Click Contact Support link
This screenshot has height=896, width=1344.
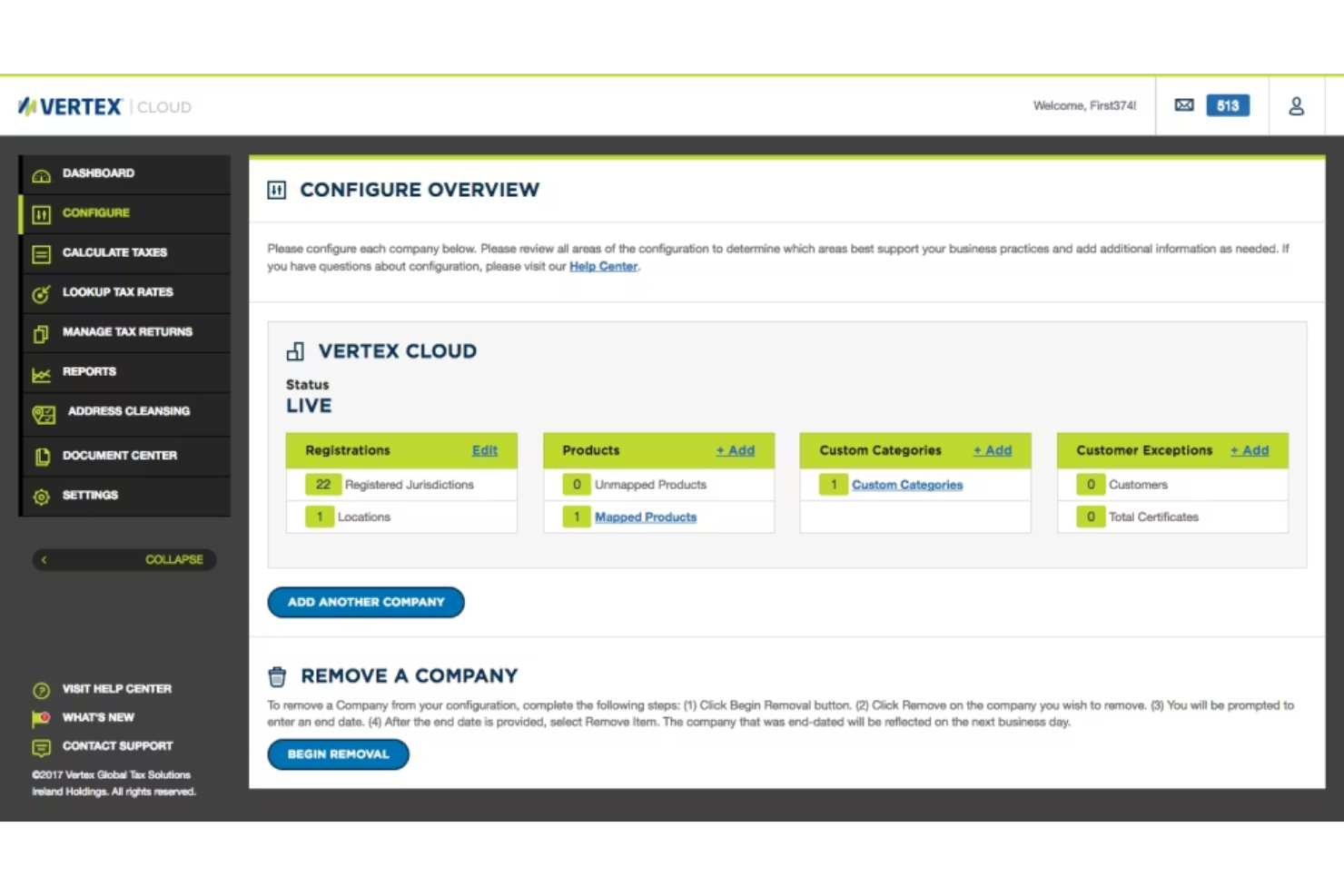(x=117, y=746)
